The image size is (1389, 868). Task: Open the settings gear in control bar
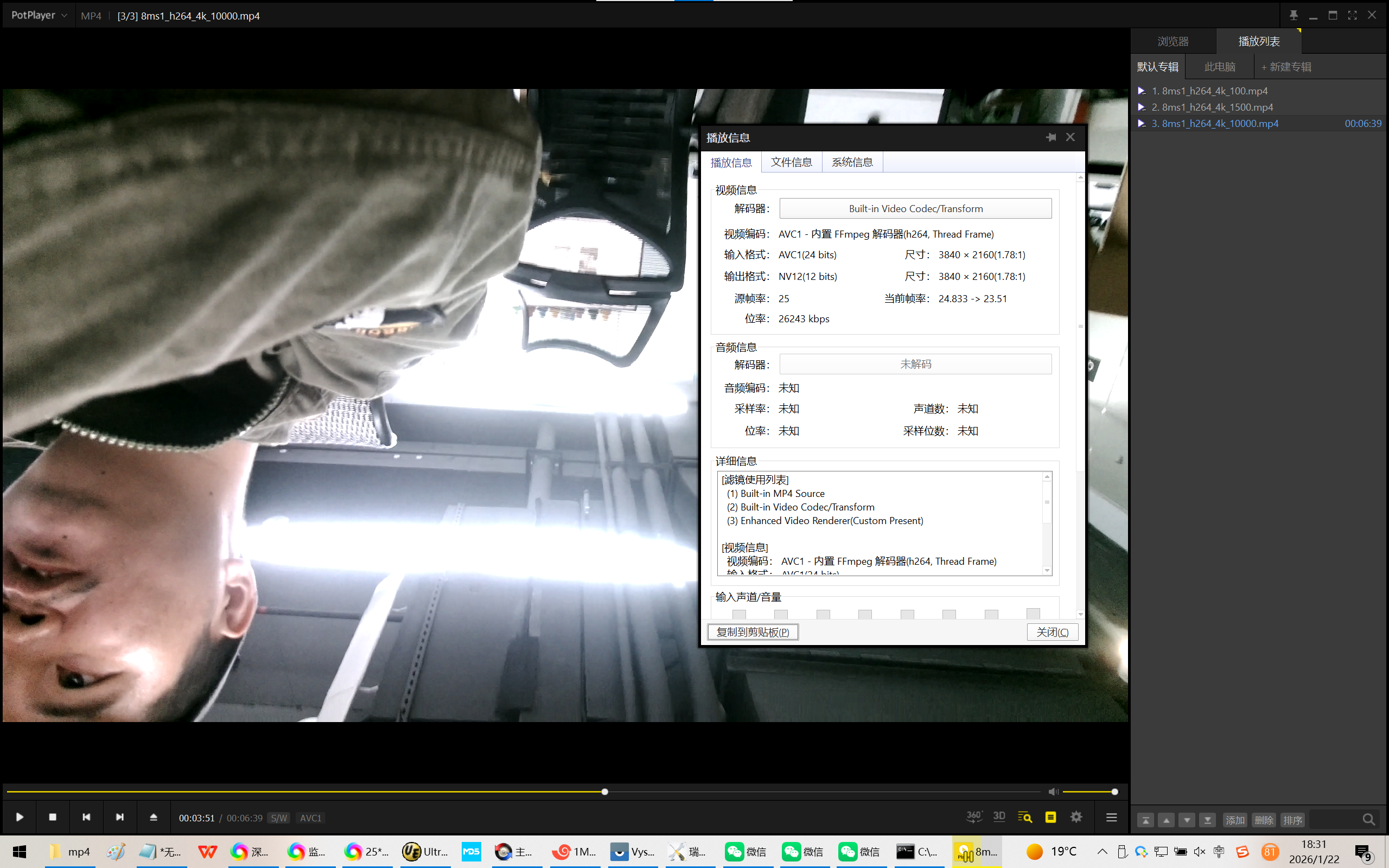[1076, 817]
